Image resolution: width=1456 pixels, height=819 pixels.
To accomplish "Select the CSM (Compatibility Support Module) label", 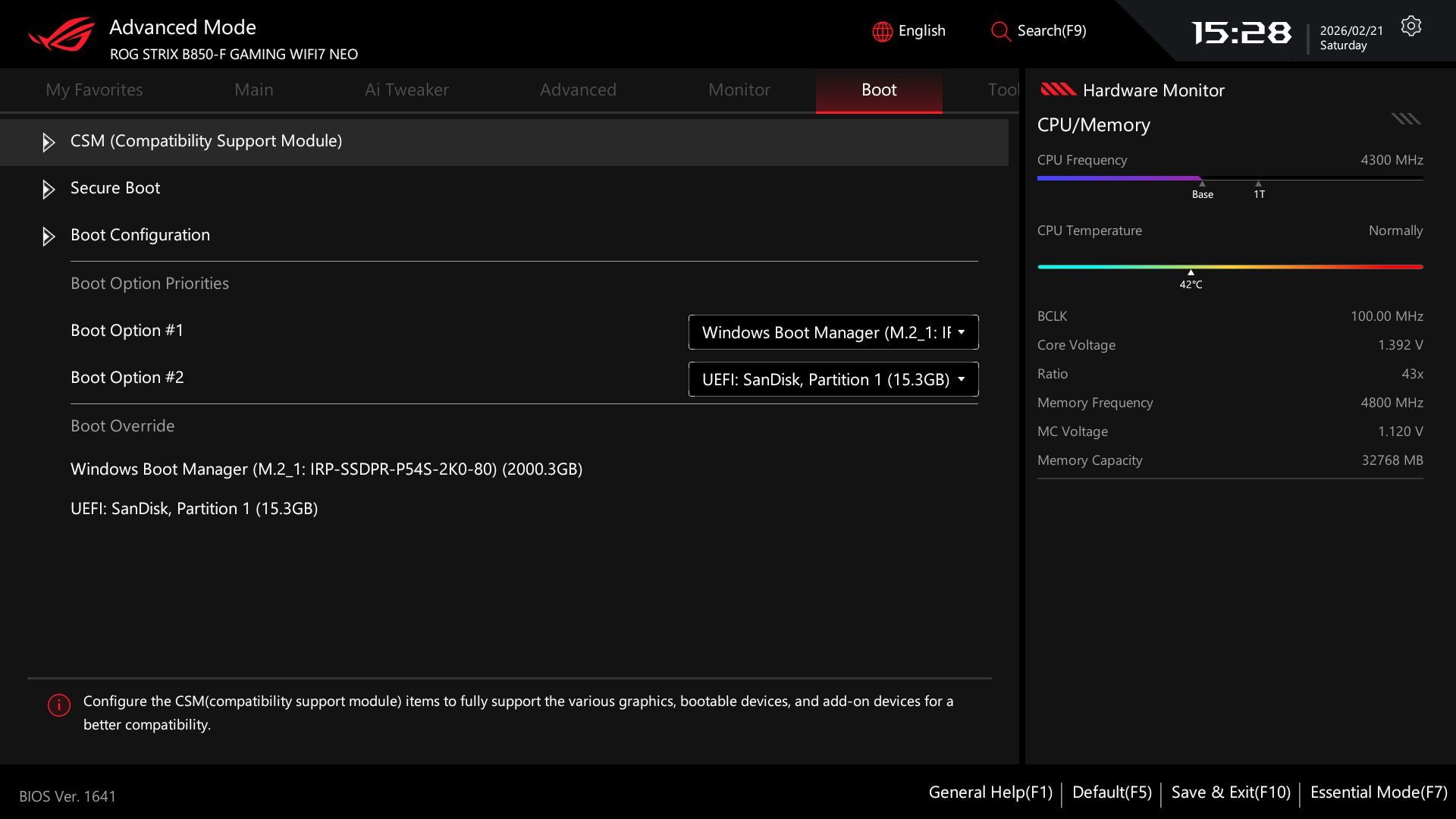I will [206, 141].
